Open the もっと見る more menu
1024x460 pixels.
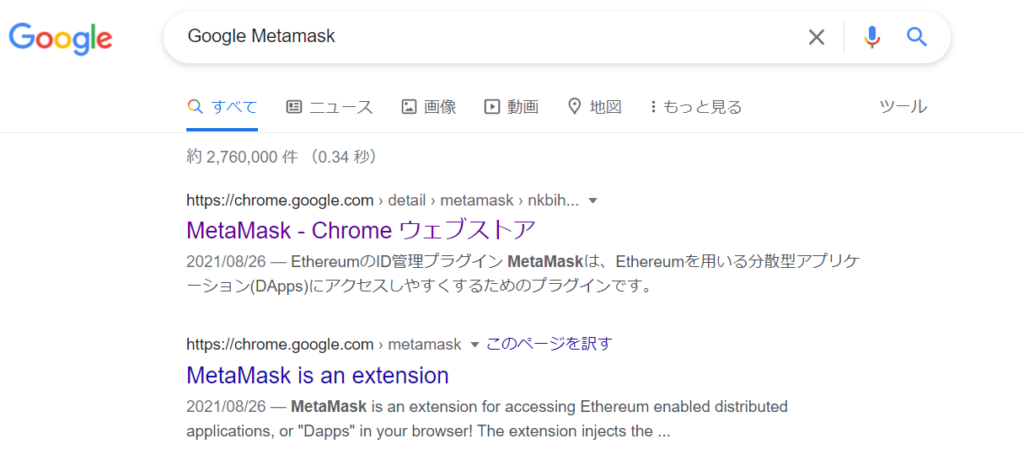click(696, 107)
